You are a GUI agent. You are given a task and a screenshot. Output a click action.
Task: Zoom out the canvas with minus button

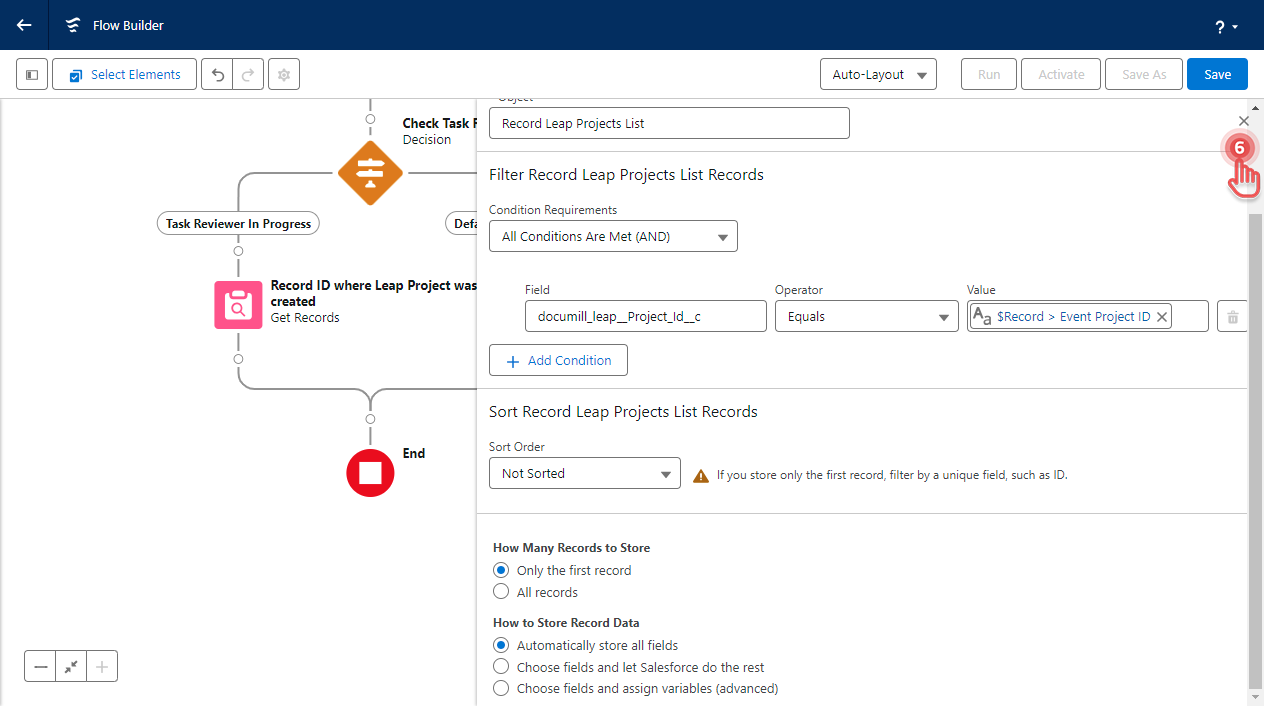[41, 667]
